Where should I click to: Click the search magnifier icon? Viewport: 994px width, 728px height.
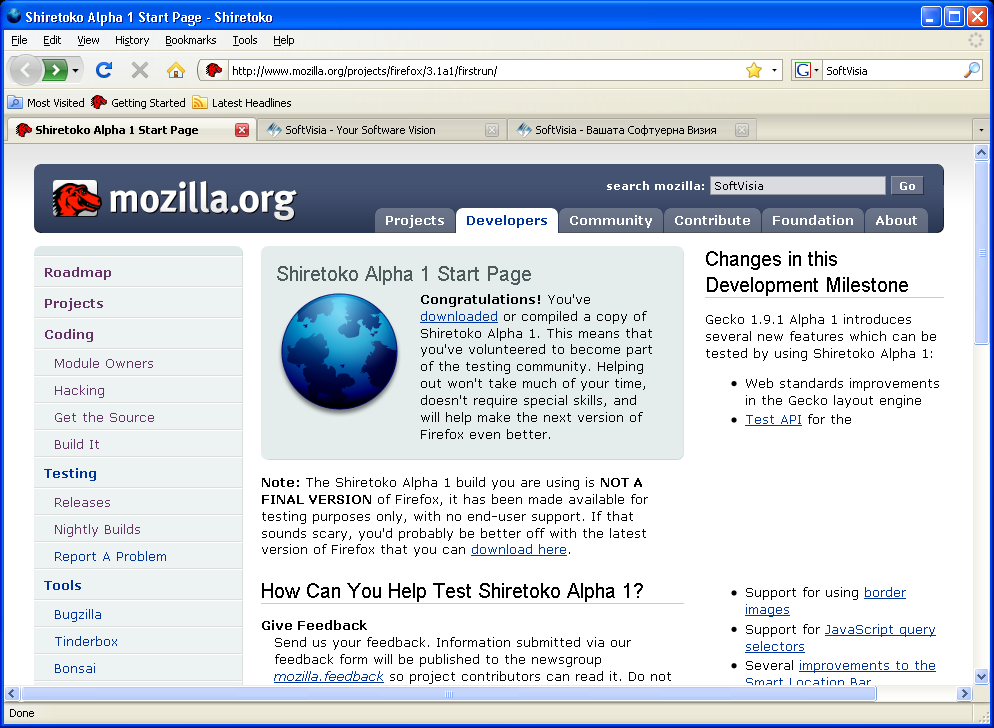pos(971,70)
